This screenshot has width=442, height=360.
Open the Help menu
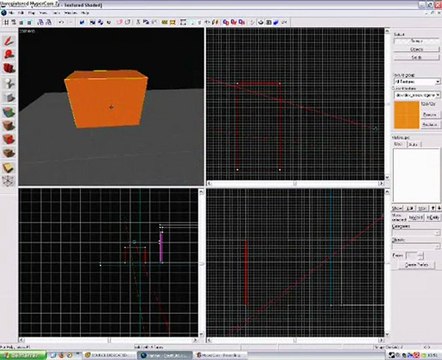coord(85,13)
